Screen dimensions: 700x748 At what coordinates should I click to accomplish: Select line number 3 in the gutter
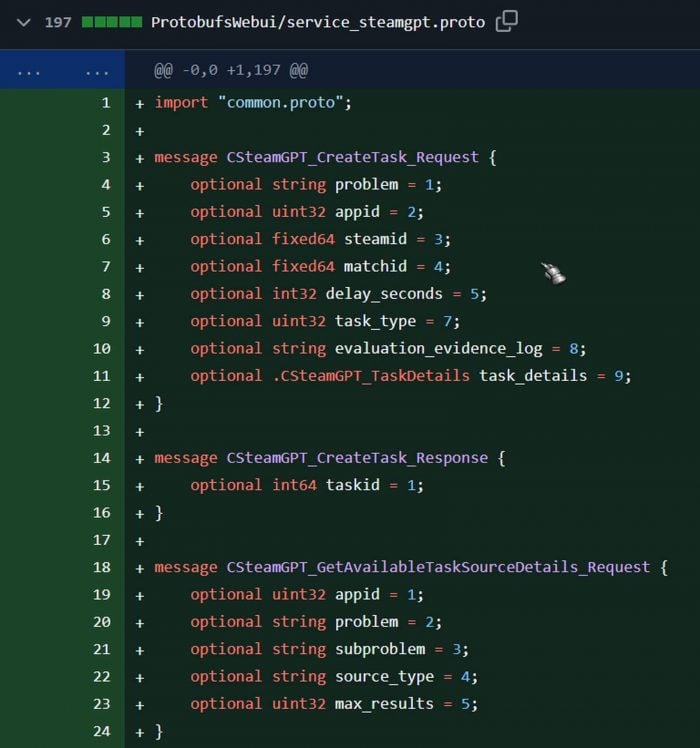click(105, 158)
